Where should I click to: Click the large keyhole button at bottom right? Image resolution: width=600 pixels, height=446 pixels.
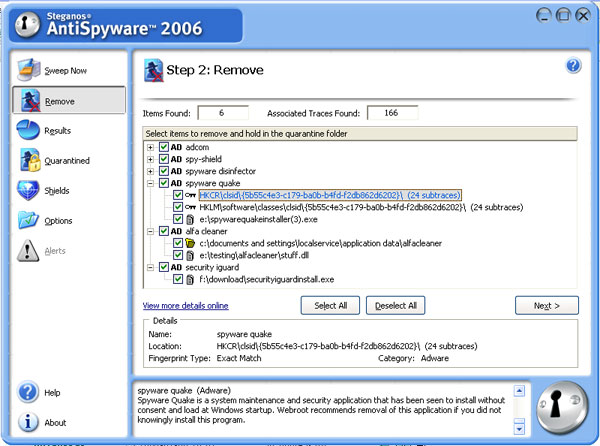[561, 407]
